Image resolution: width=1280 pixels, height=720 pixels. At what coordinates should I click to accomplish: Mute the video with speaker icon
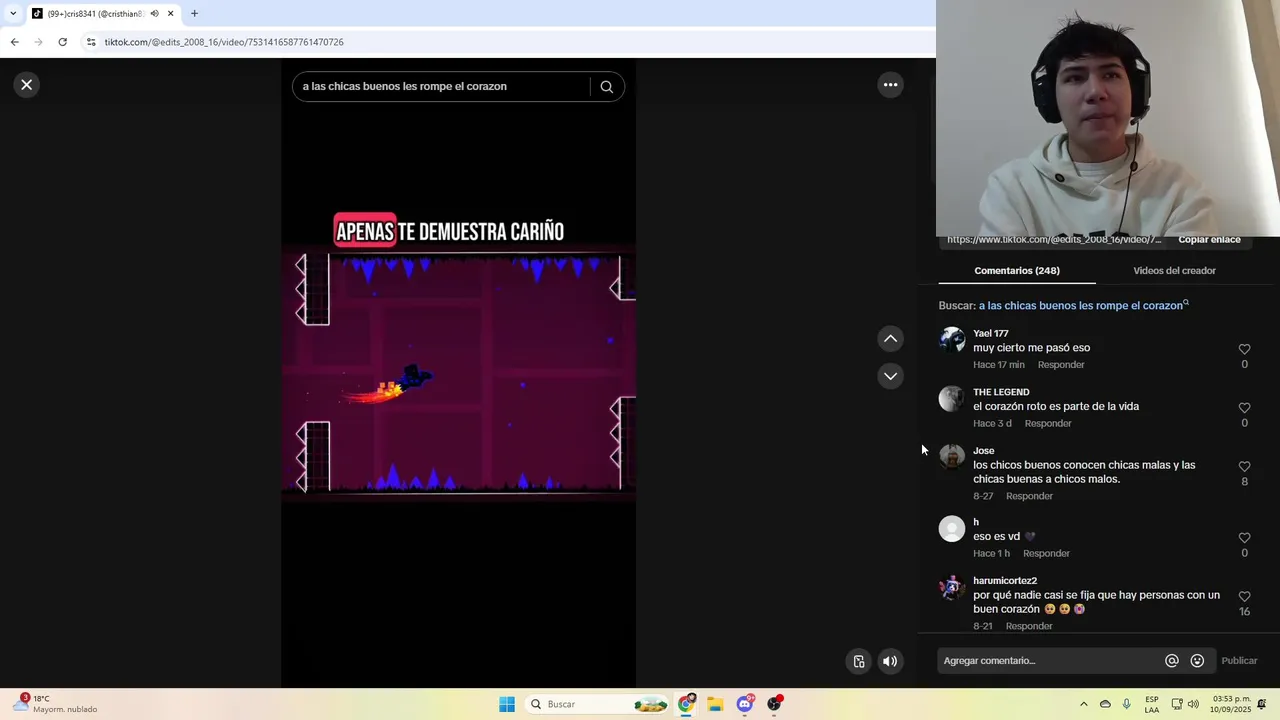tap(890, 661)
